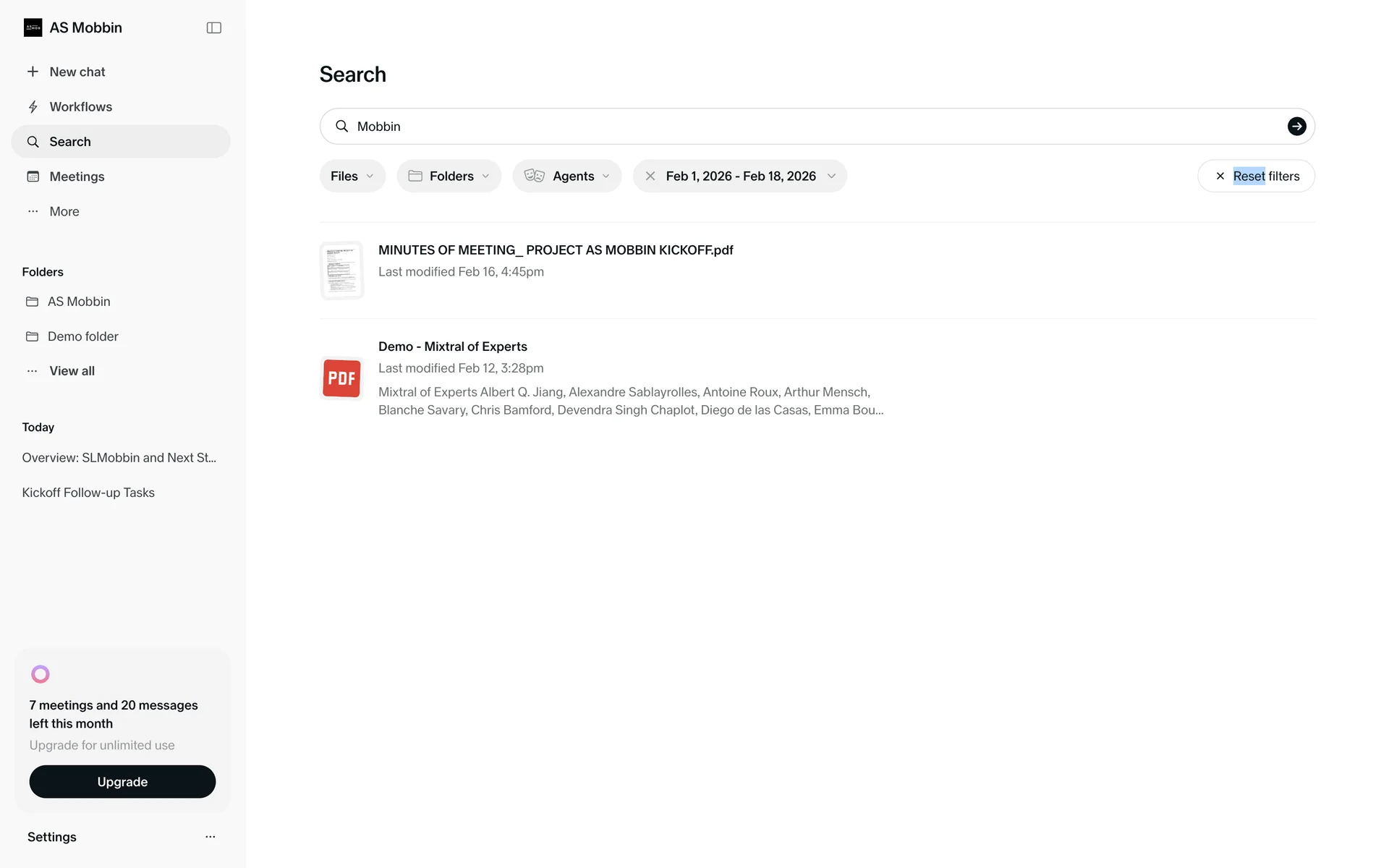Click the AS Mobbin workspace logo

click(x=33, y=27)
